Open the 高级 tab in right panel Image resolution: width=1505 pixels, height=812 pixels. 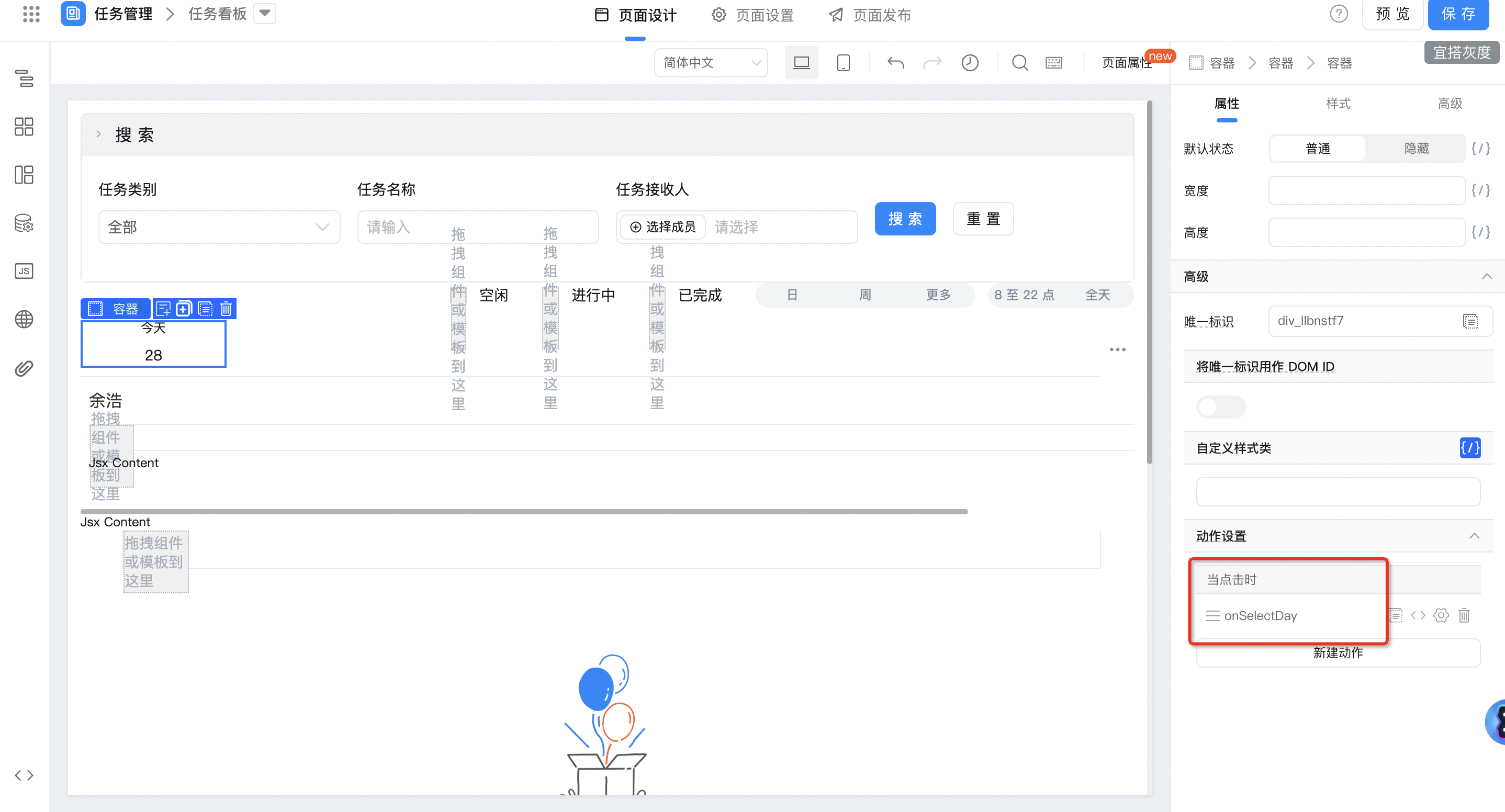[x=1450, y=104]
